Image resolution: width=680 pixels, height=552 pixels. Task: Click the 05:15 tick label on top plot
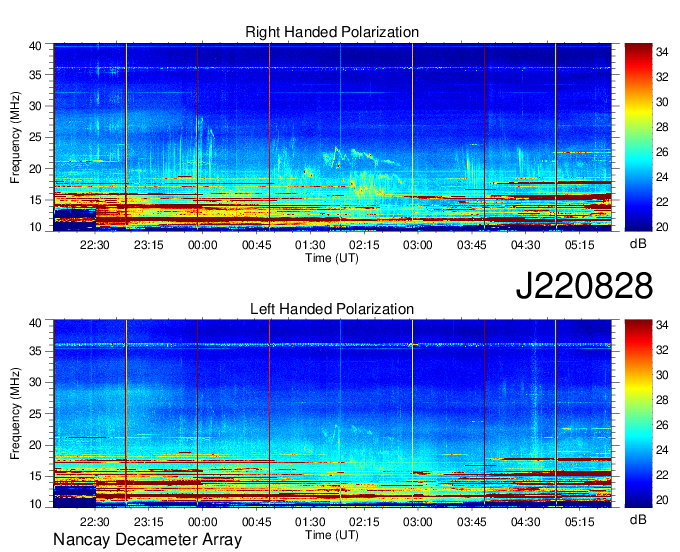(579, 245)
